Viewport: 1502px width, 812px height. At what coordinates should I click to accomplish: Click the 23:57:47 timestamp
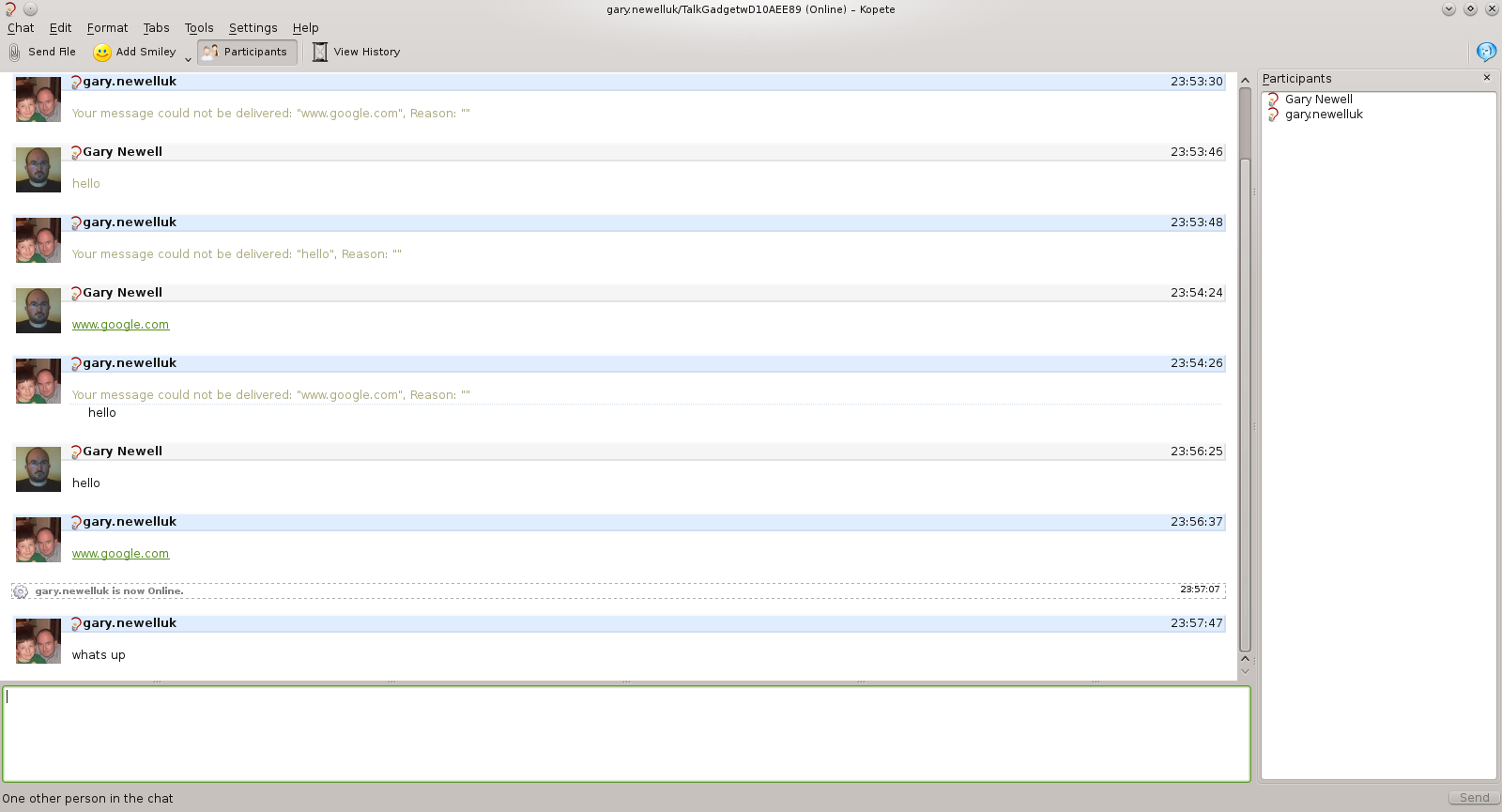[x=1196, y=623]
